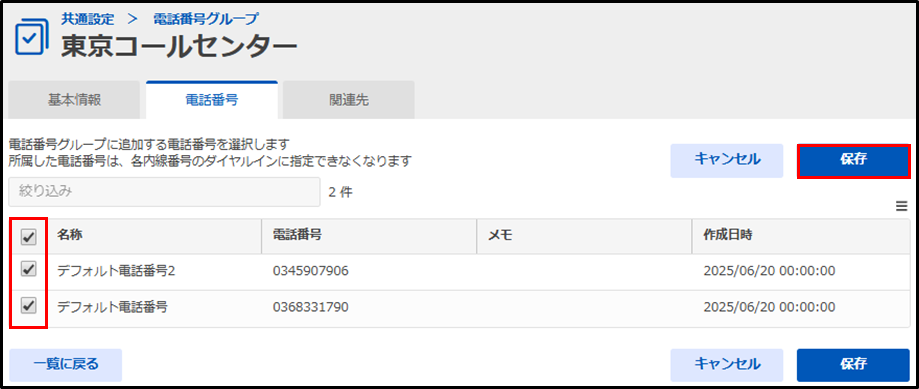Open 電話番号グループ breadcrumb link
This screenshot has height=389, width=919.
tap(205, 19)
